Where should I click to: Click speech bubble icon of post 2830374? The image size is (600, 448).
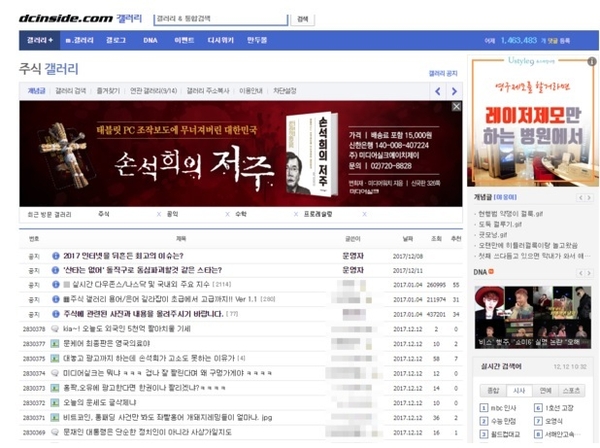[55, 373]
